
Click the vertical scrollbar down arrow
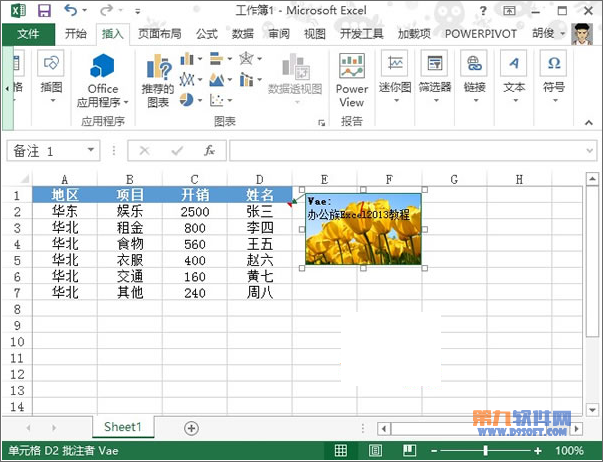coord(592,410)
